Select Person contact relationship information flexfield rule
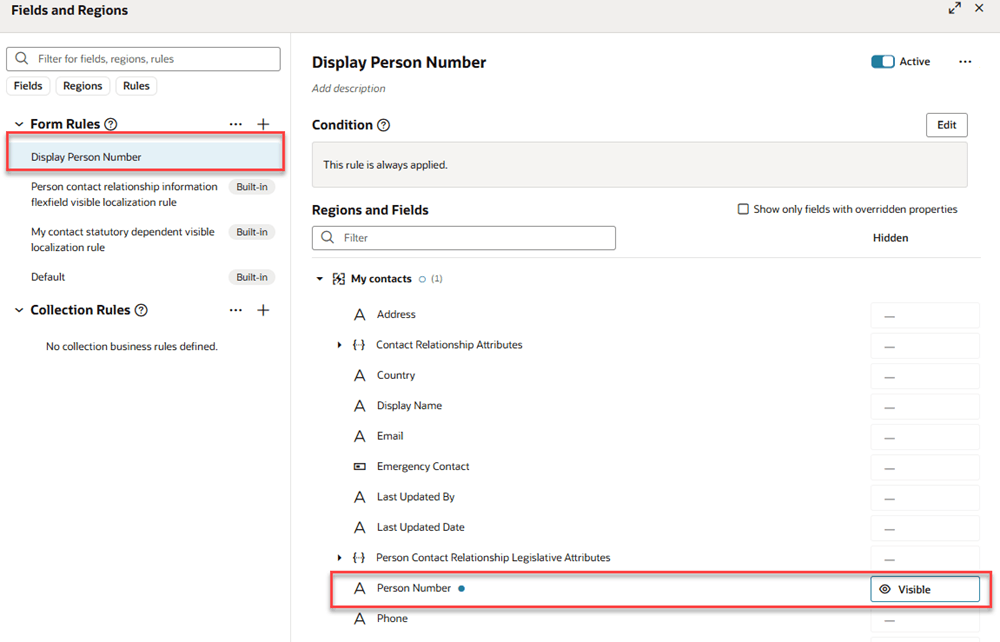Screen dimensions: 1000x642 click(124, 194)
